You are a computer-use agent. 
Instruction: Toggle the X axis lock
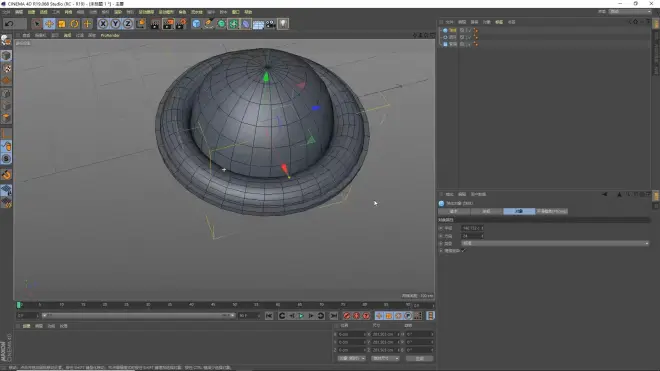point(103,24)
